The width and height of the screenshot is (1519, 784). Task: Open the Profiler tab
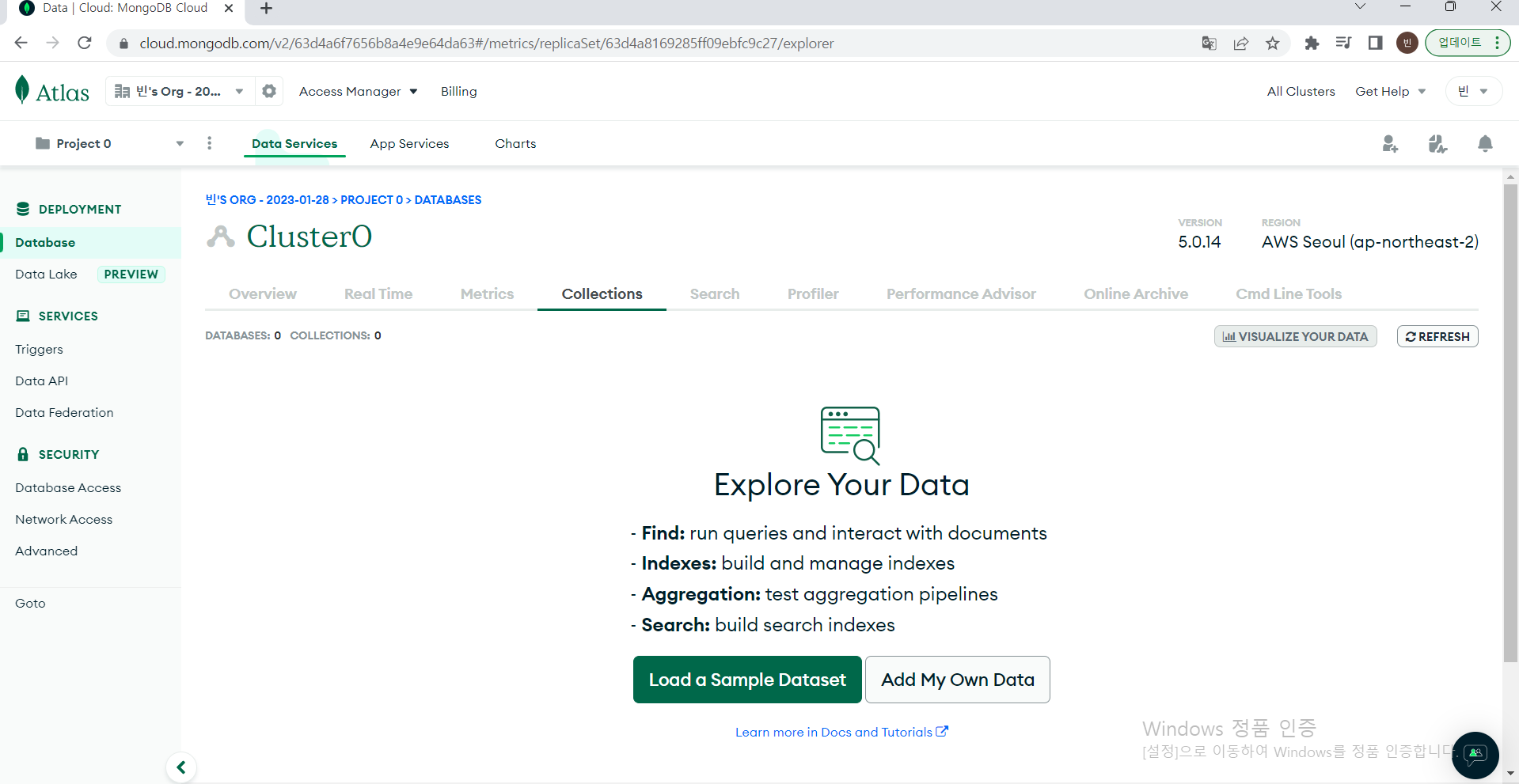(813, 294)
